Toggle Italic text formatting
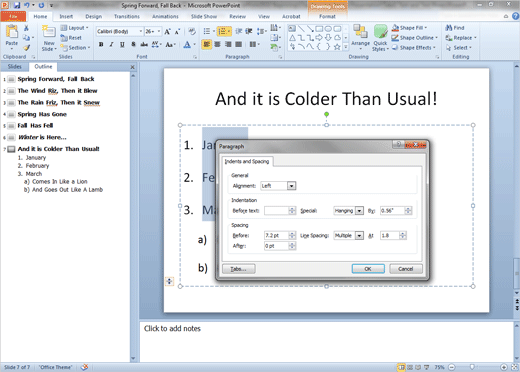The image size is (520, 372). pyautogui.click(x=112, y=44)
